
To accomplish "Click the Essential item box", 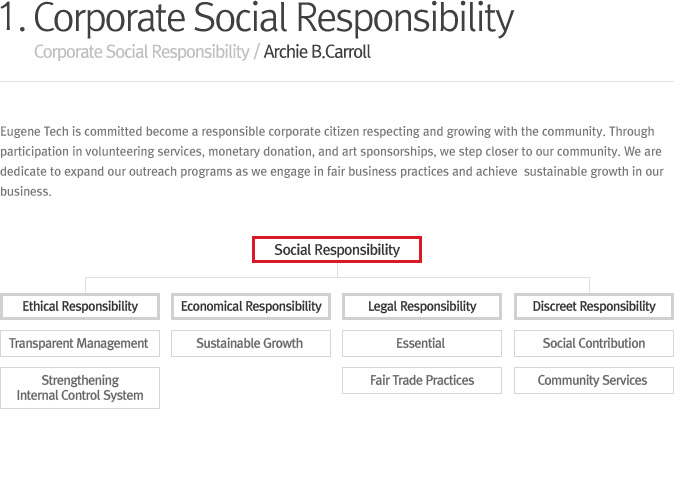I will pos(422,344).
